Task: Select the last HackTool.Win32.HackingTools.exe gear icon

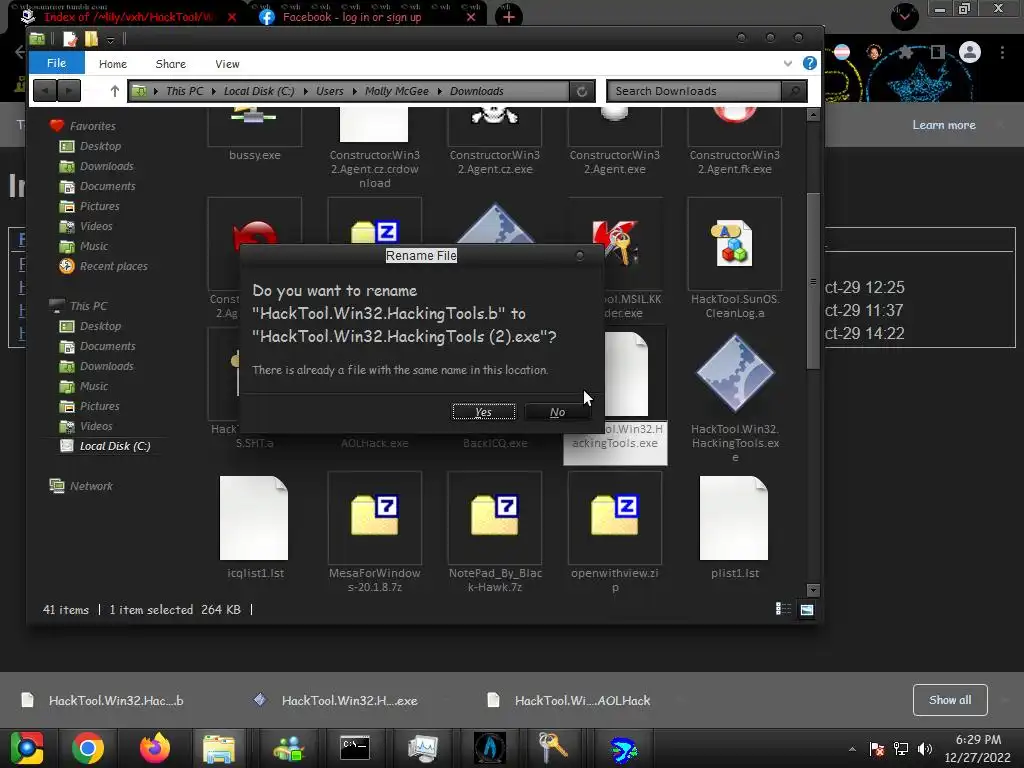Action: pyautogui.click(x=735, y=374)
